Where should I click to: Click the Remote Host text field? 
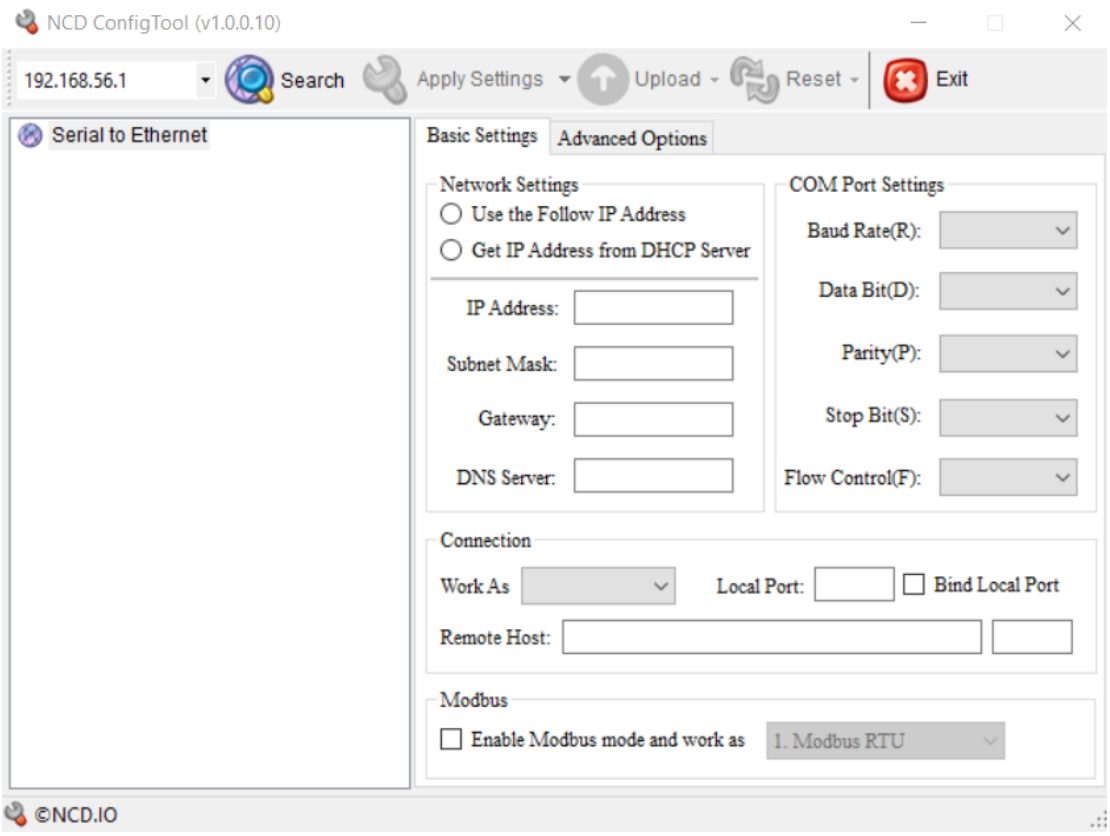click(771, 637)
